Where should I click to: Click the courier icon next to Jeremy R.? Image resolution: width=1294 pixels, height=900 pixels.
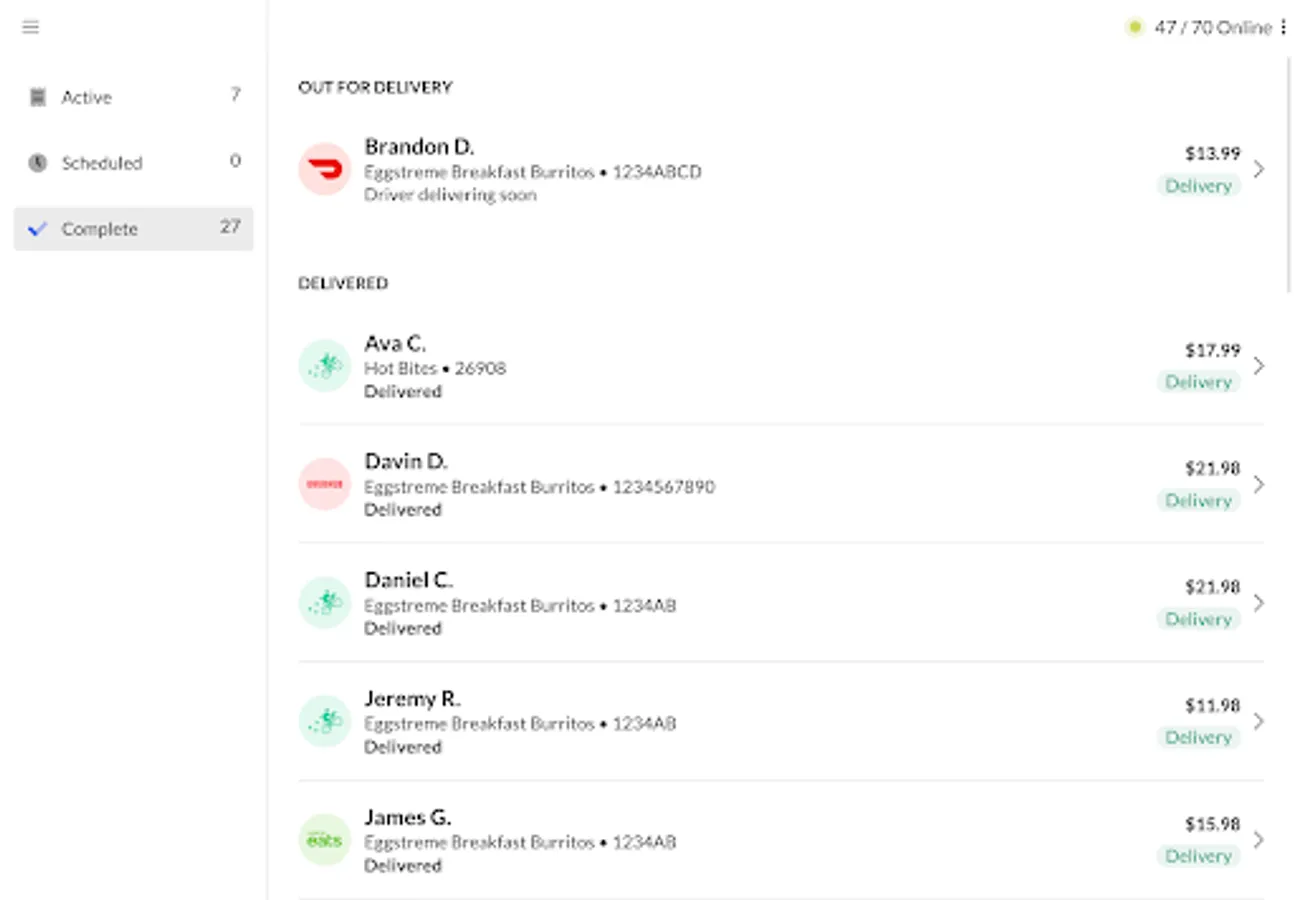(324, 721)
